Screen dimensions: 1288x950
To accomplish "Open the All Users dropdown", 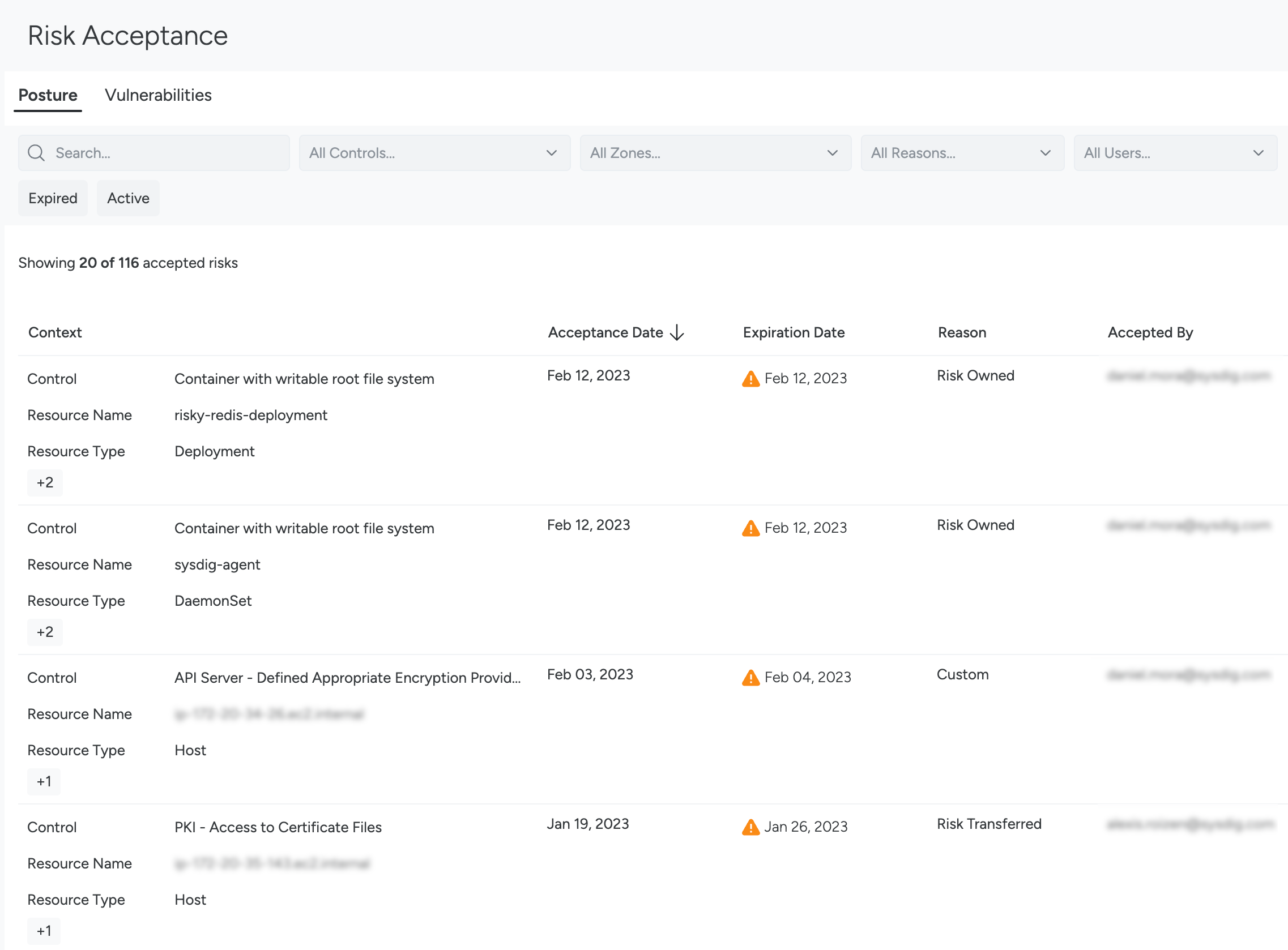I will point(1175,153).
